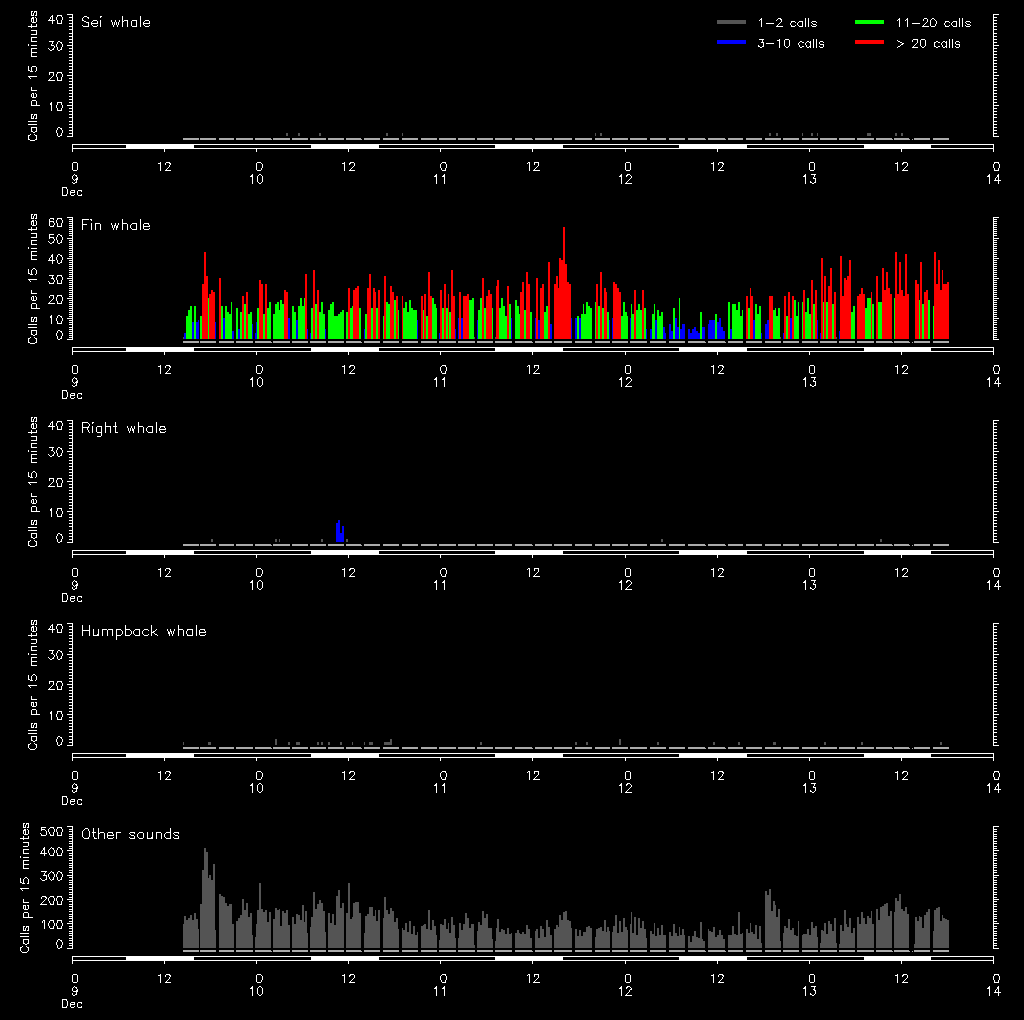
Task: Click the blue 3-10 calls legend swatch
Action: [731, 43]
